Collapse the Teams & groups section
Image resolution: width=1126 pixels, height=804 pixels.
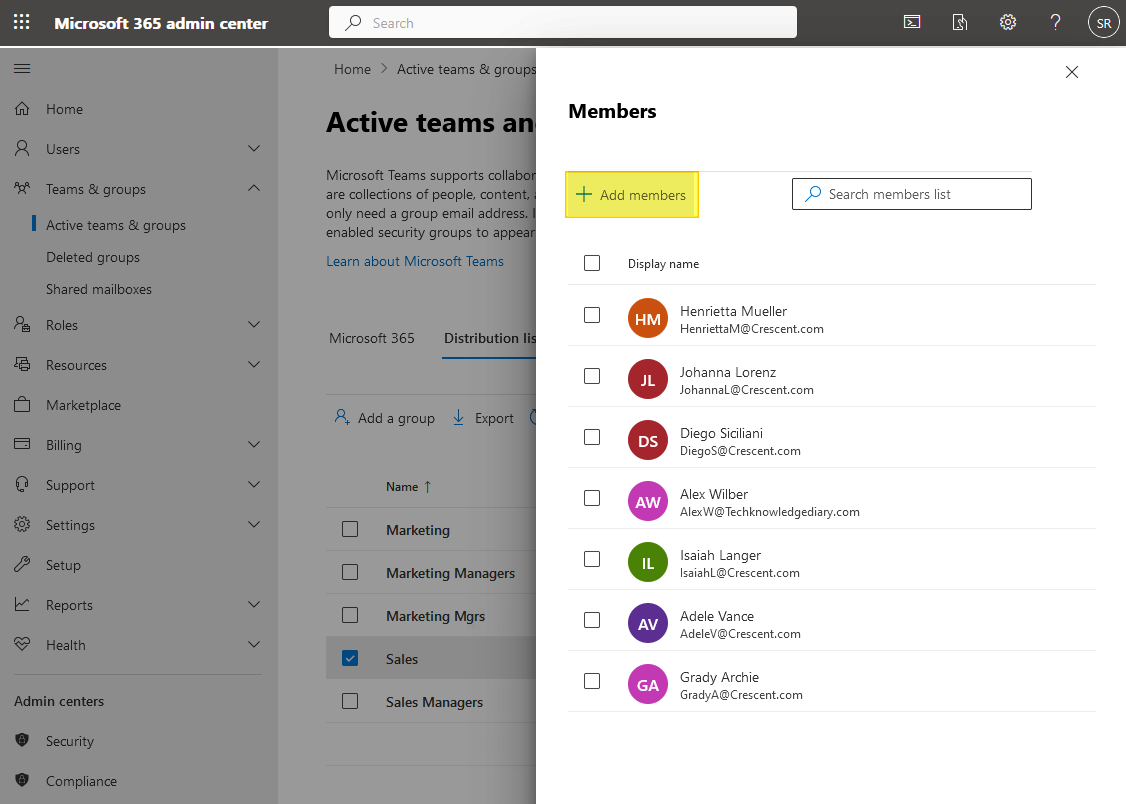tap(252, 188)
